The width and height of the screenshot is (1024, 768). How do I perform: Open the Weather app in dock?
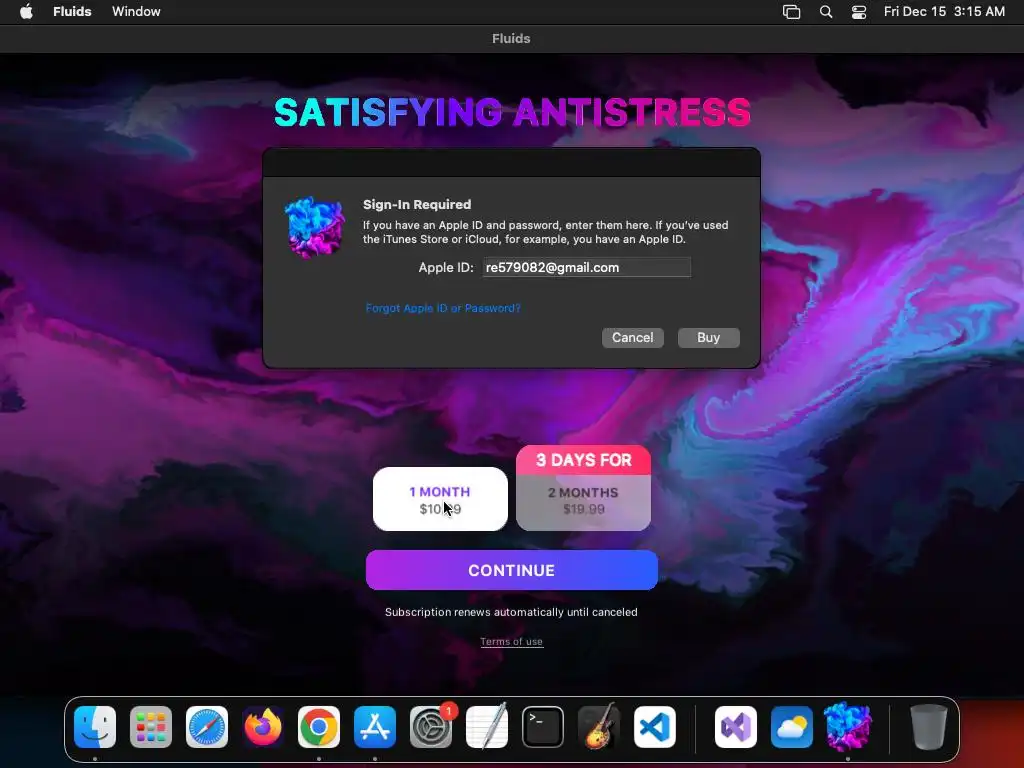click(792, 727)
